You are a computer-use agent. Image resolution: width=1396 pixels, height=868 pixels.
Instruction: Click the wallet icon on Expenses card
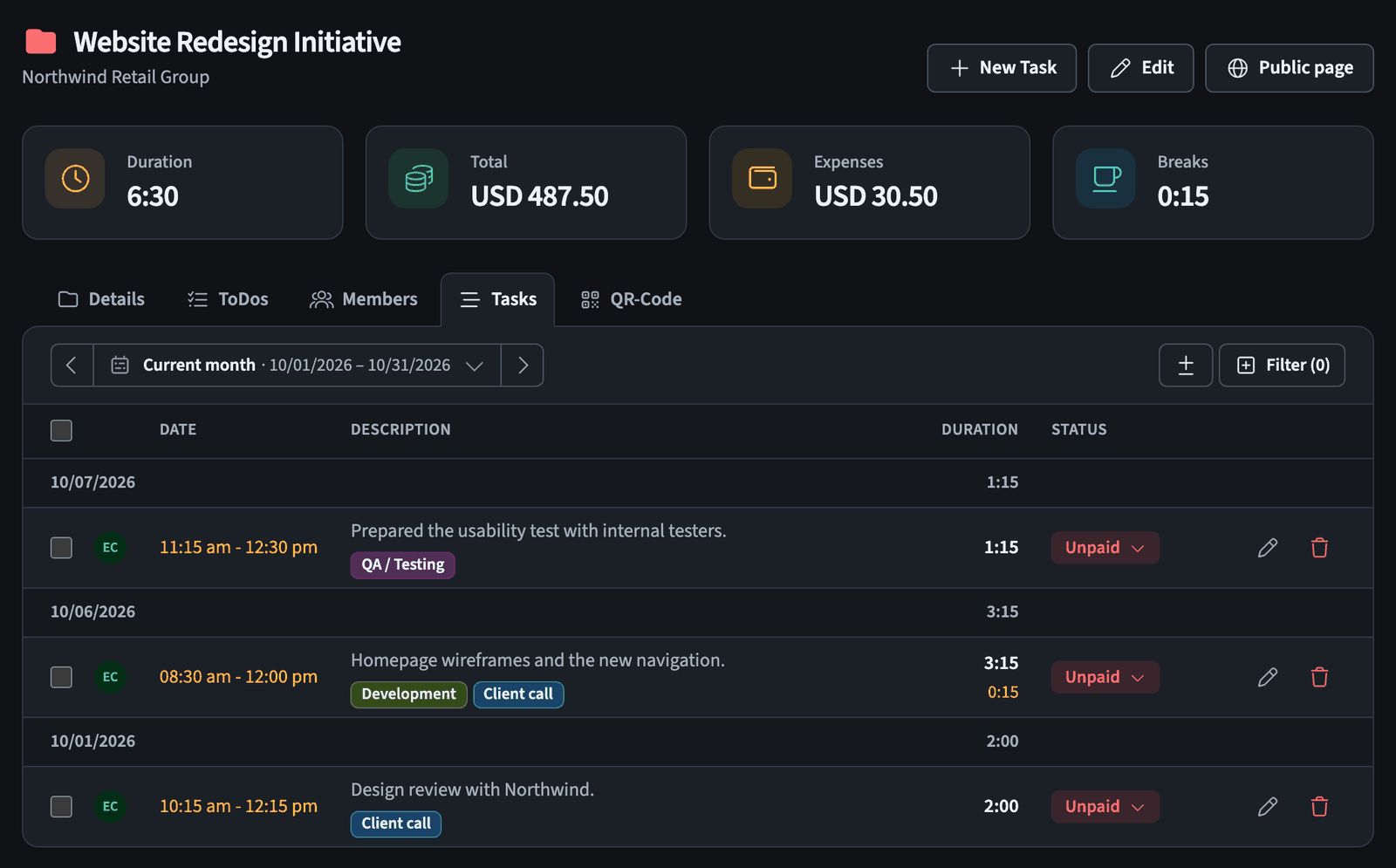pyautogui.click(x=763, y=179)
